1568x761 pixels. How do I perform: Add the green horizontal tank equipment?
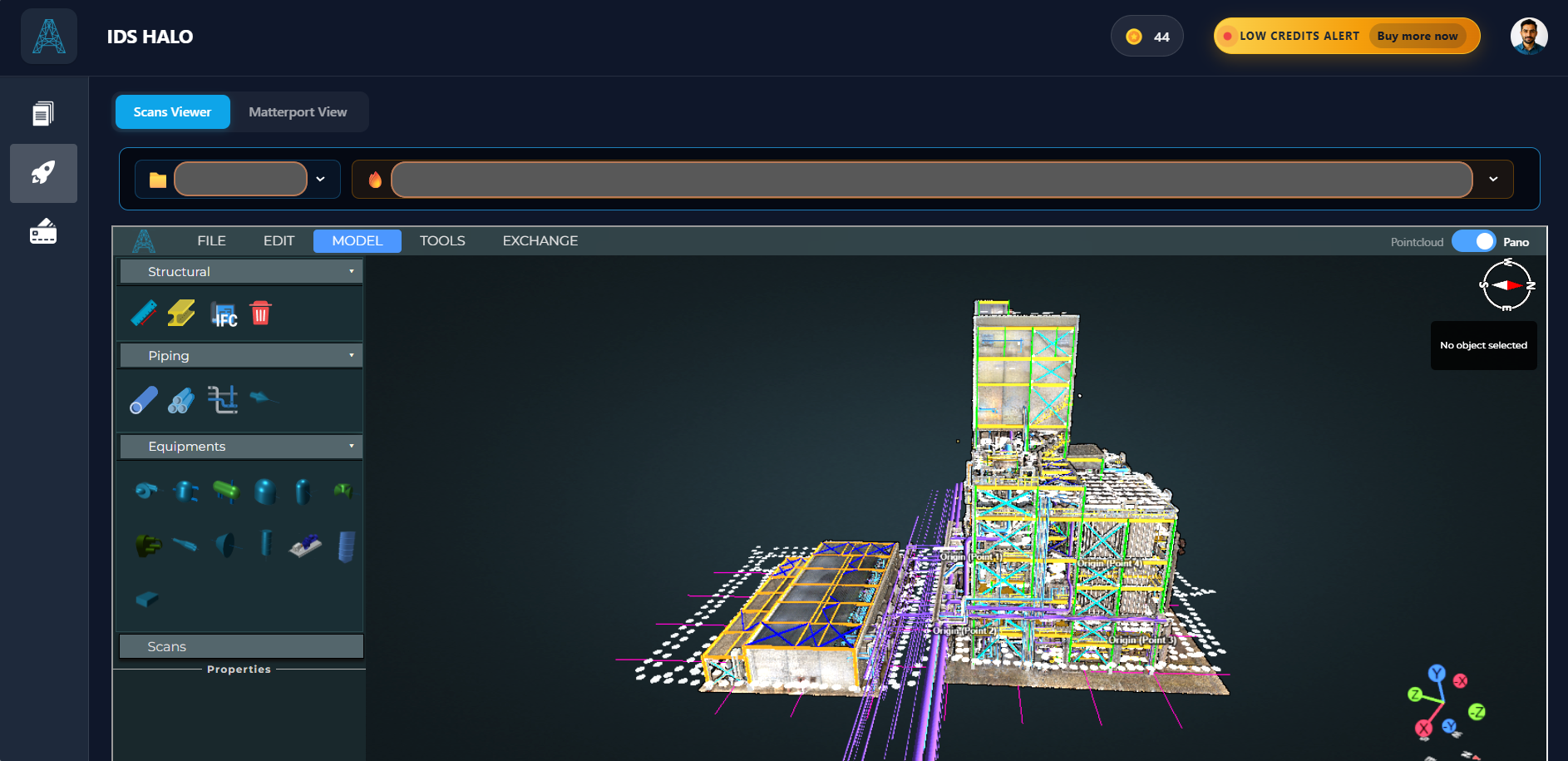pos(225,491)
